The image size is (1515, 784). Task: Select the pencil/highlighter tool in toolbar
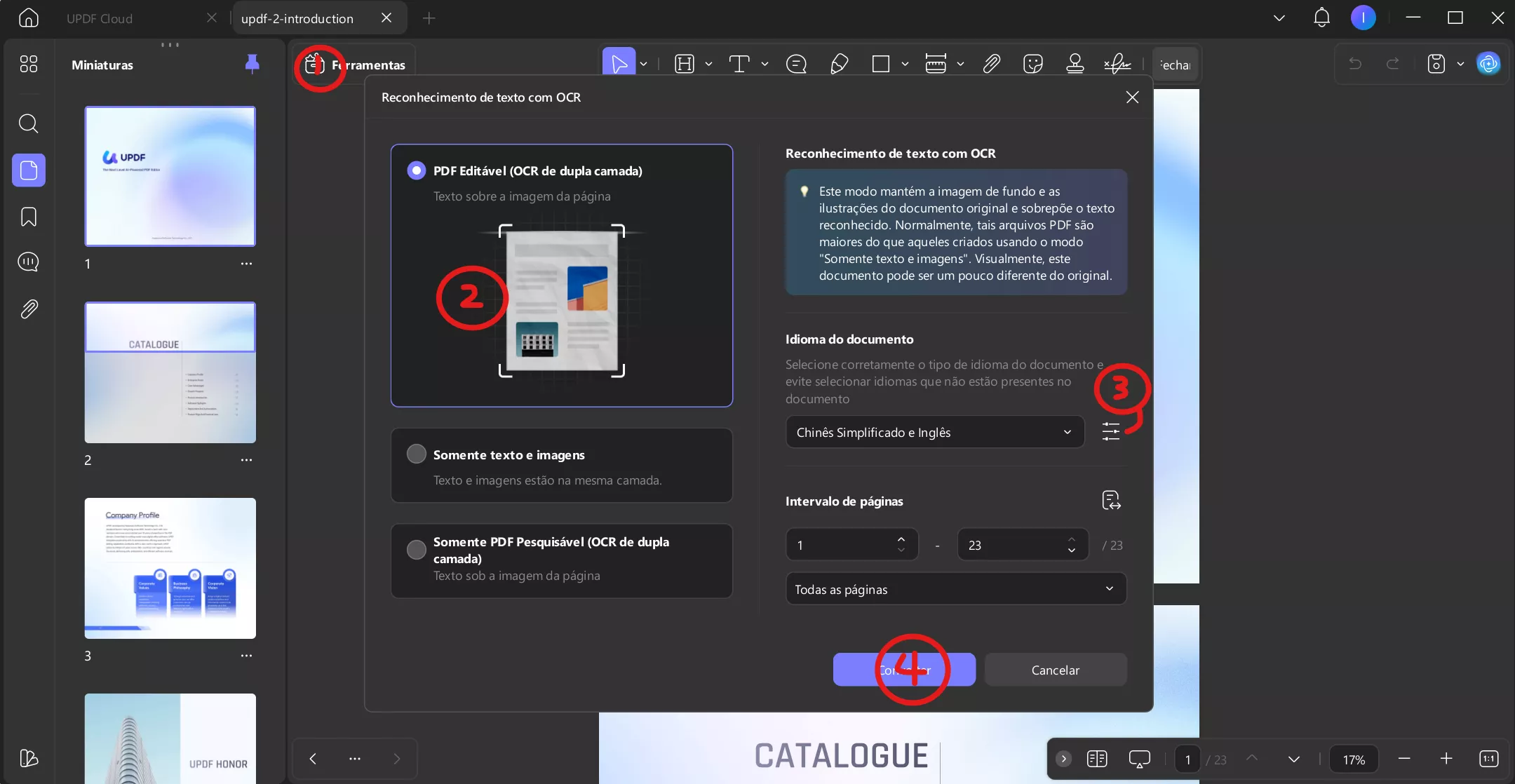[839, 65]
